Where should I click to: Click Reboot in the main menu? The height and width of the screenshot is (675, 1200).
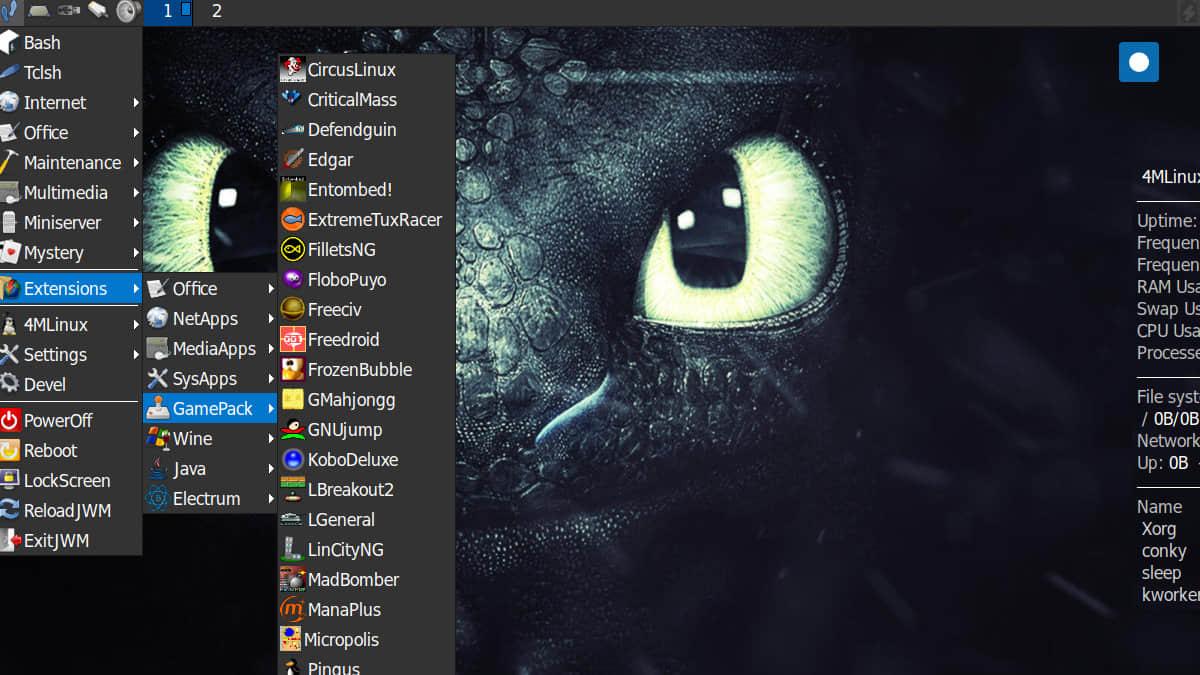50,451
